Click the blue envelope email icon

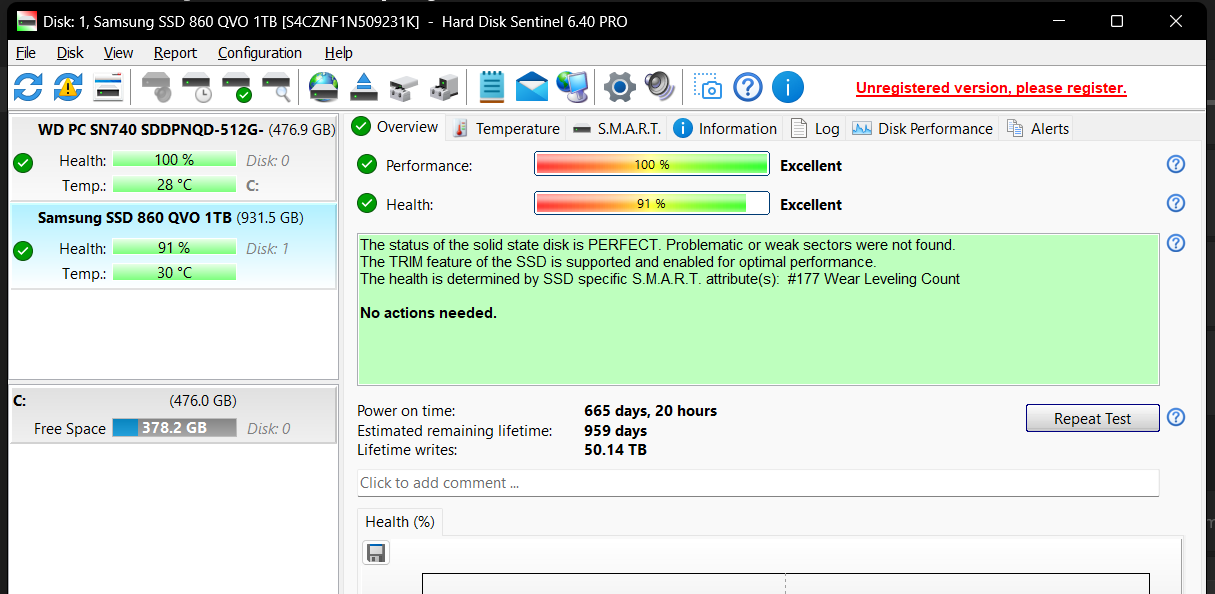tap(532, 87)
